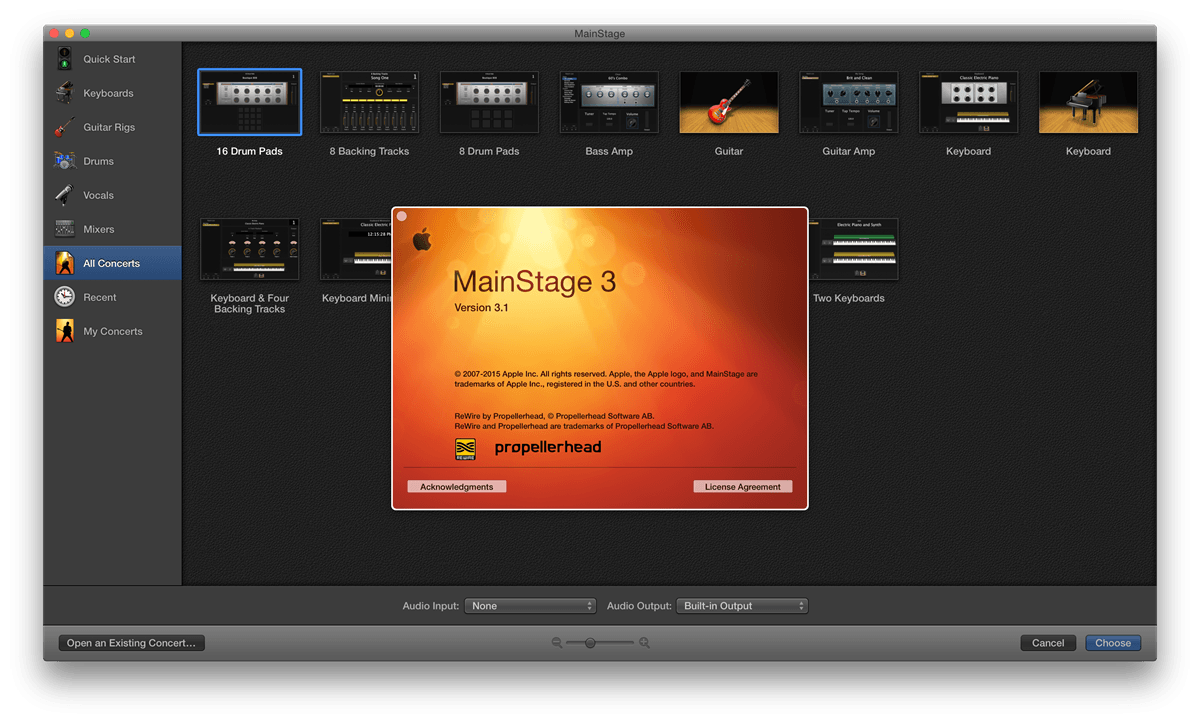Select the Keyboard Minimalist template
Screen dimensions: 1200x722
click(356, 249)
